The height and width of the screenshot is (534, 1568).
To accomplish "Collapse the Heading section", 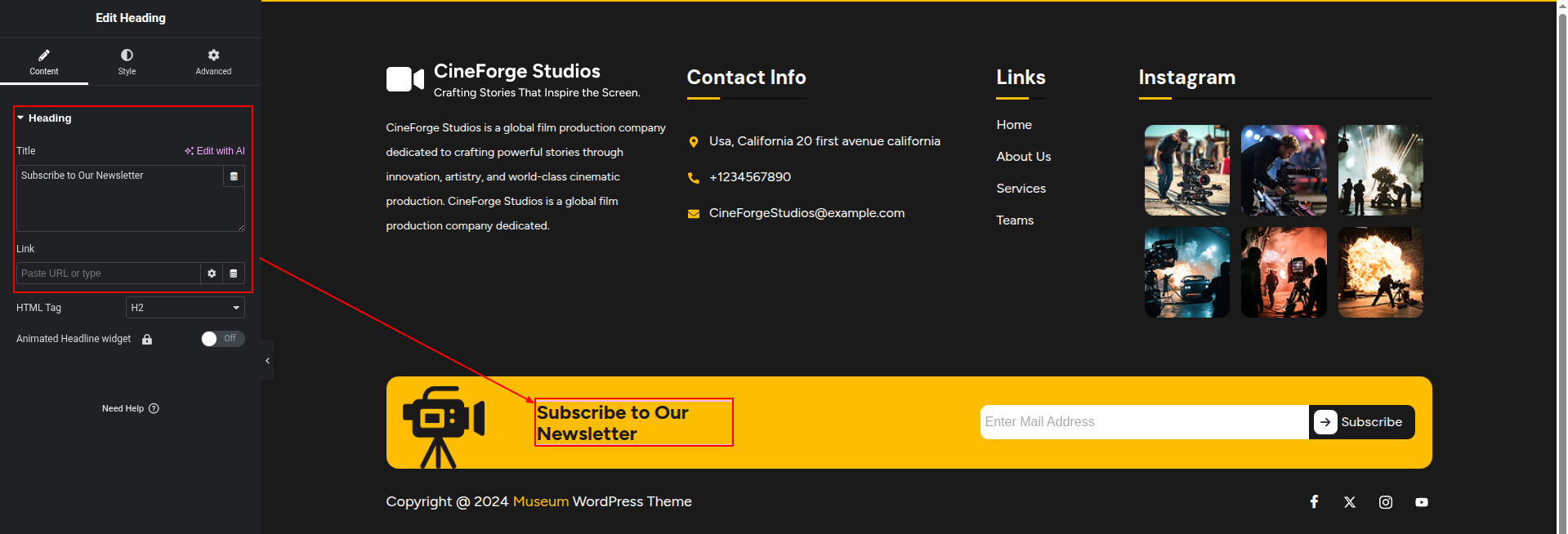I will (x=21, y=118).
